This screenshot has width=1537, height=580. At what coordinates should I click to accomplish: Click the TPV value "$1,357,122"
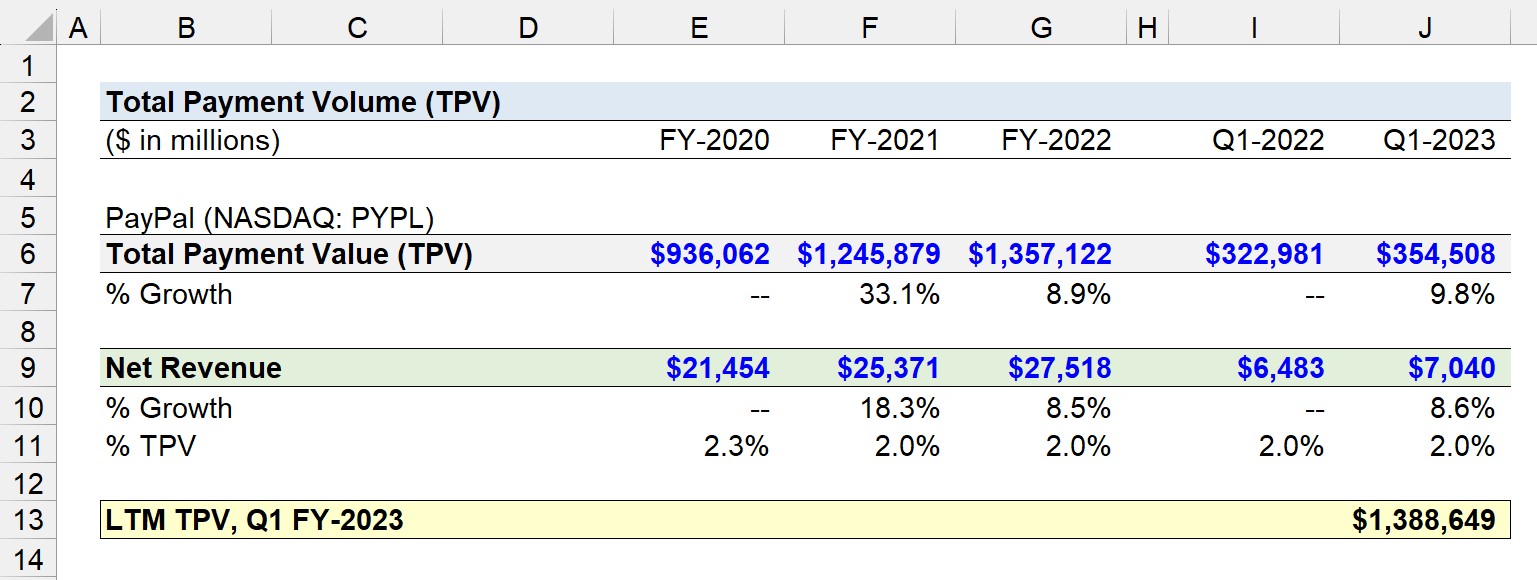1040,254
